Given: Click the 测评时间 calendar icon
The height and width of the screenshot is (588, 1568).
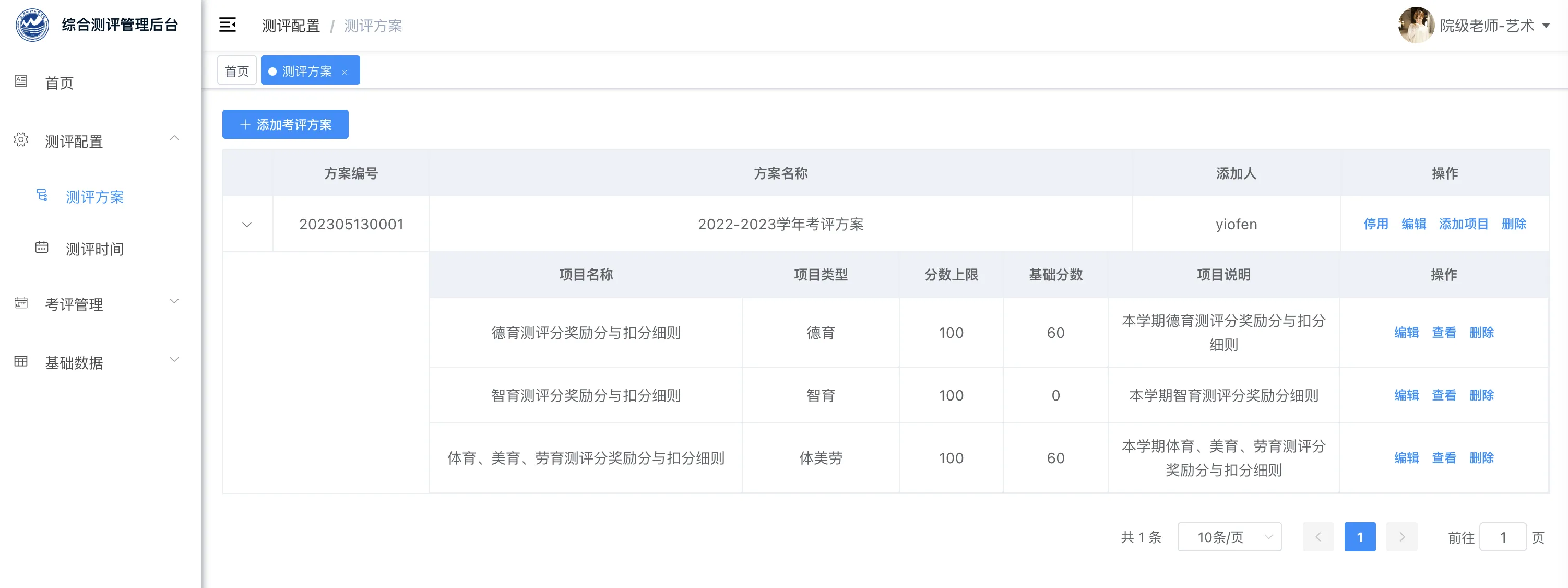Looking at the screenshot, I should click(41, 248).
